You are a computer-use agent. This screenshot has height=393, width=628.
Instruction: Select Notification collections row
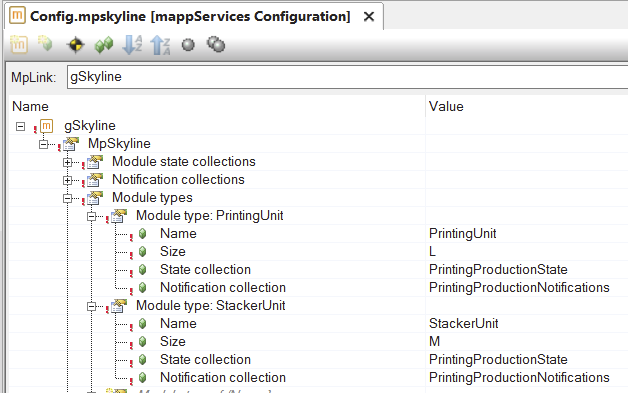[178, 179]
